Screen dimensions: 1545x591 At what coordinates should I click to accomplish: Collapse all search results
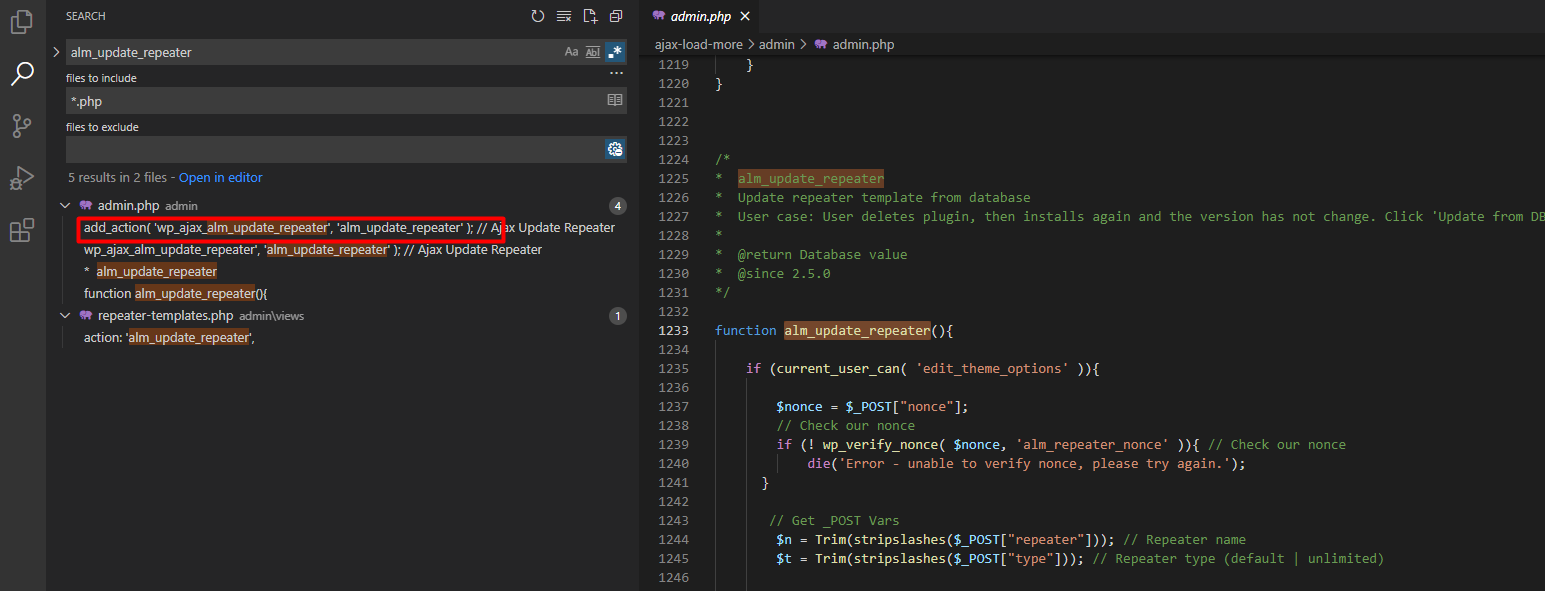616,17
